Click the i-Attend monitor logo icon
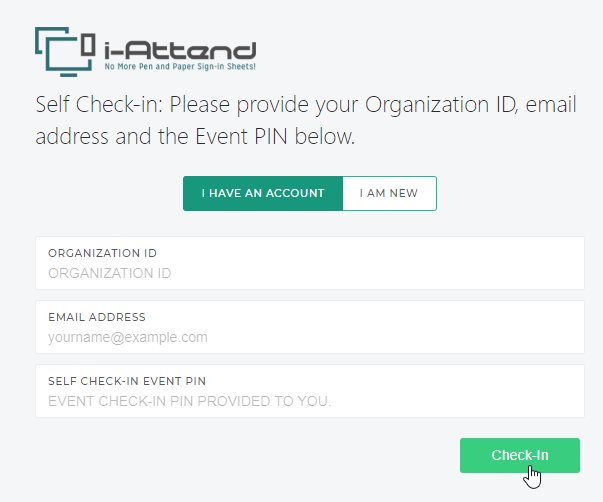This screenshot has width=603, height=502. click(65, 52)
